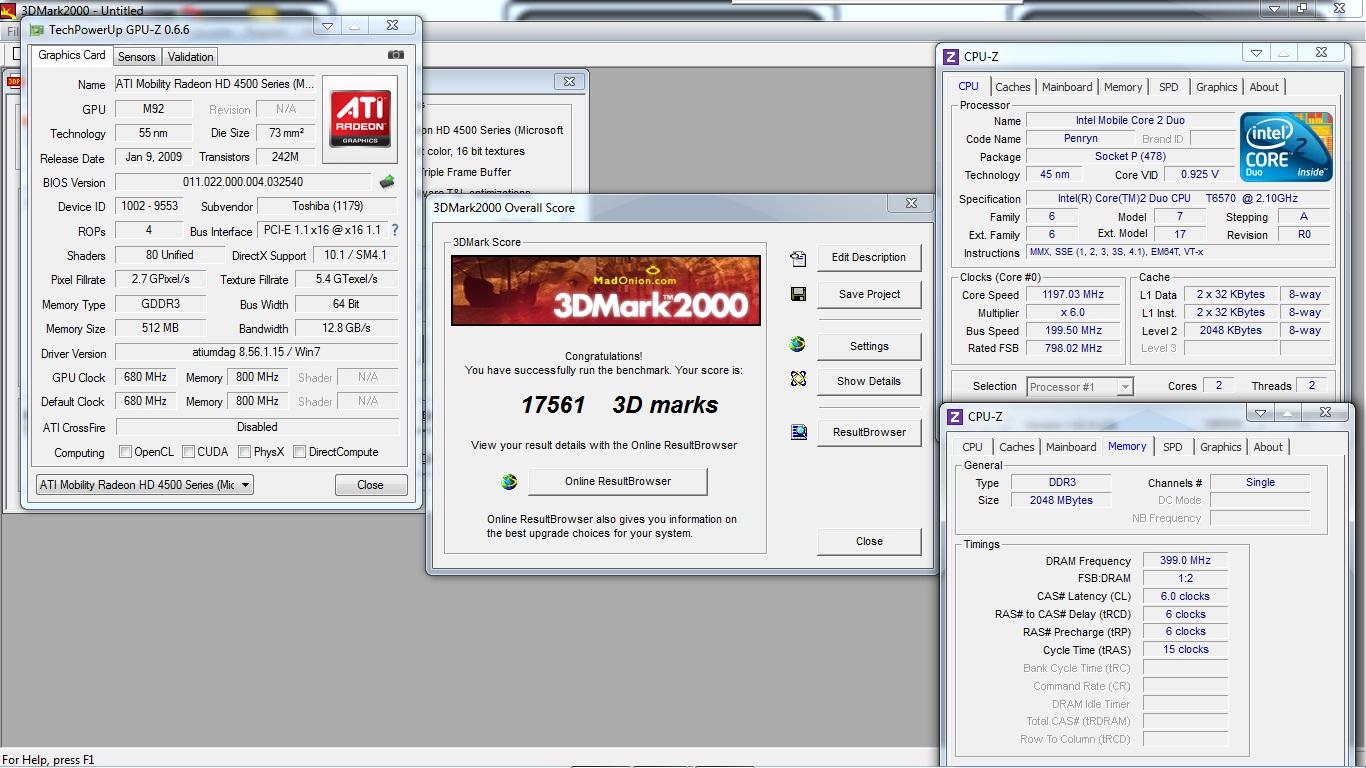This screenshot has width=1366, height=768.
Task: Switch to the GPU-Z Validation tab
Action: [x=190, y=57]
